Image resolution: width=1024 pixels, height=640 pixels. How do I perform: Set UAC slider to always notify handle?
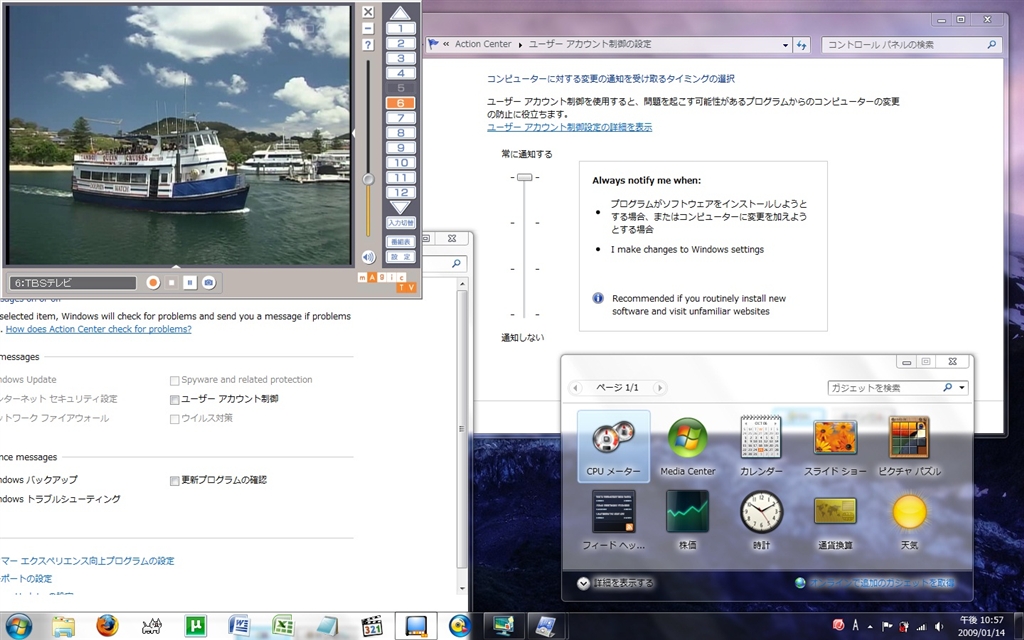[x=524, y=177]
